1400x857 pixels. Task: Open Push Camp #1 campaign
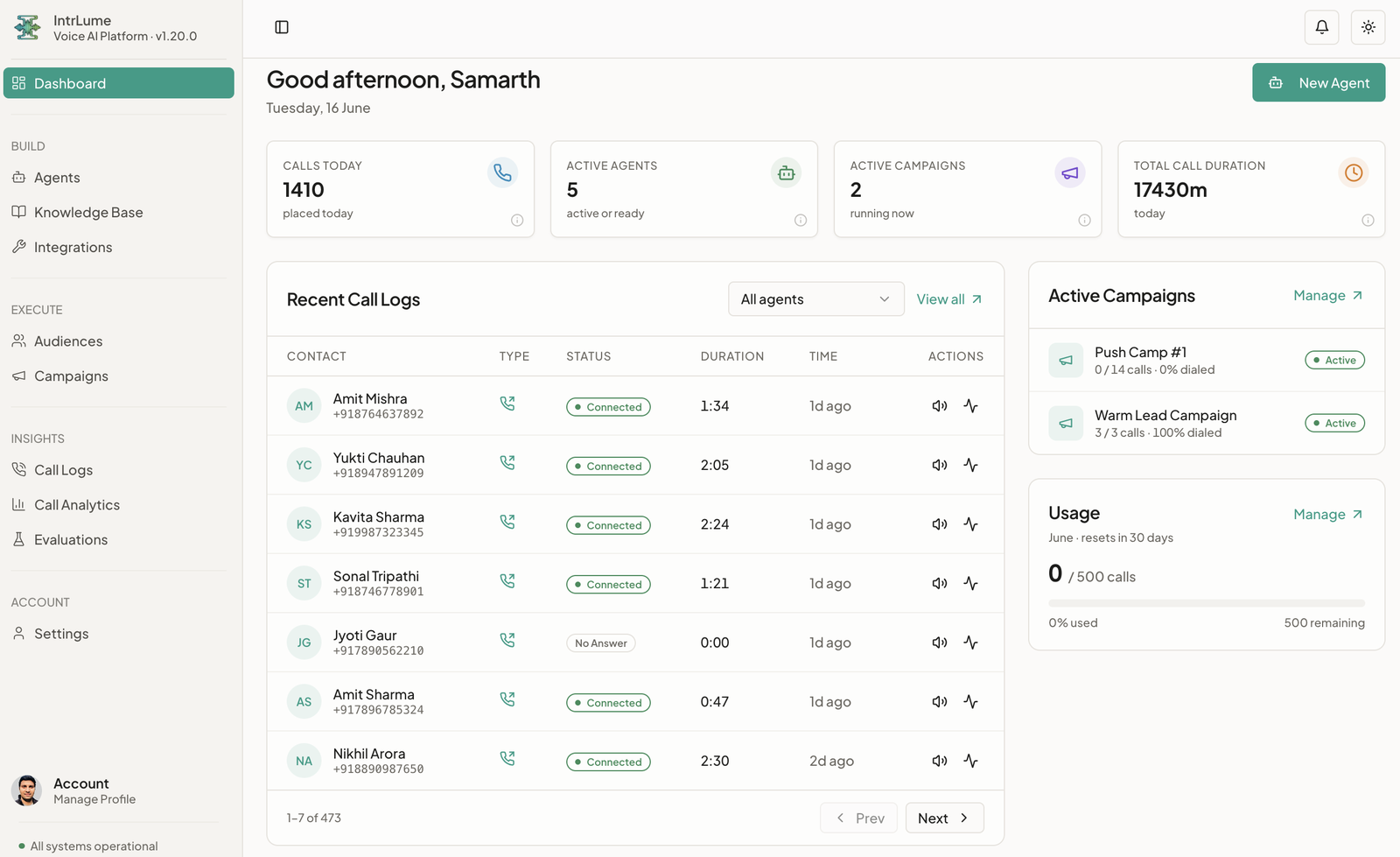[x=1207, y=360]
